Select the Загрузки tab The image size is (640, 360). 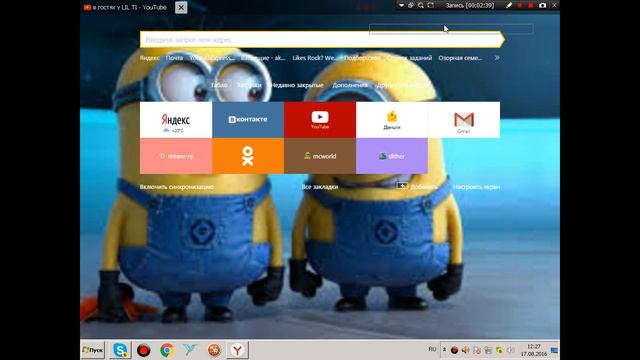coord(249,85)
